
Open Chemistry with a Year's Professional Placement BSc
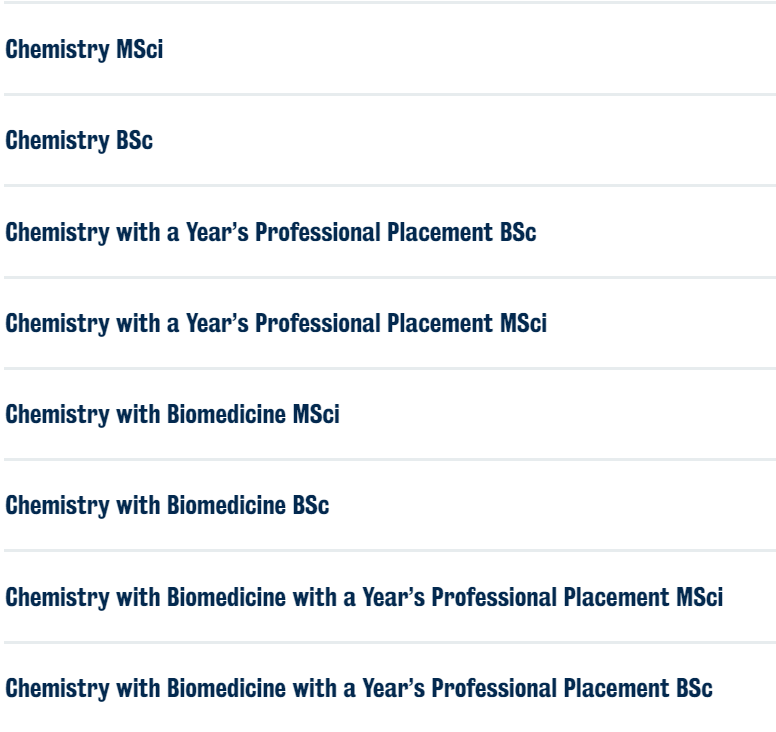coord(270,232)
